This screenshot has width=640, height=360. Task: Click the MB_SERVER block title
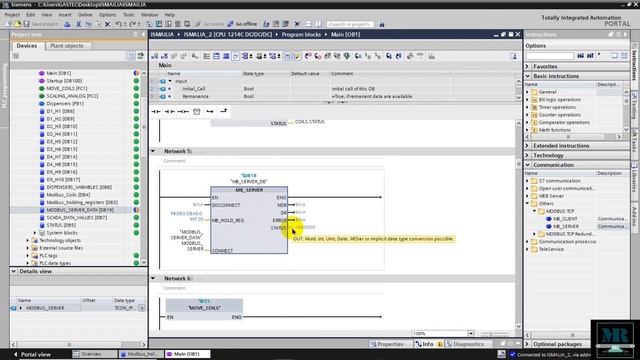point(249,190)
